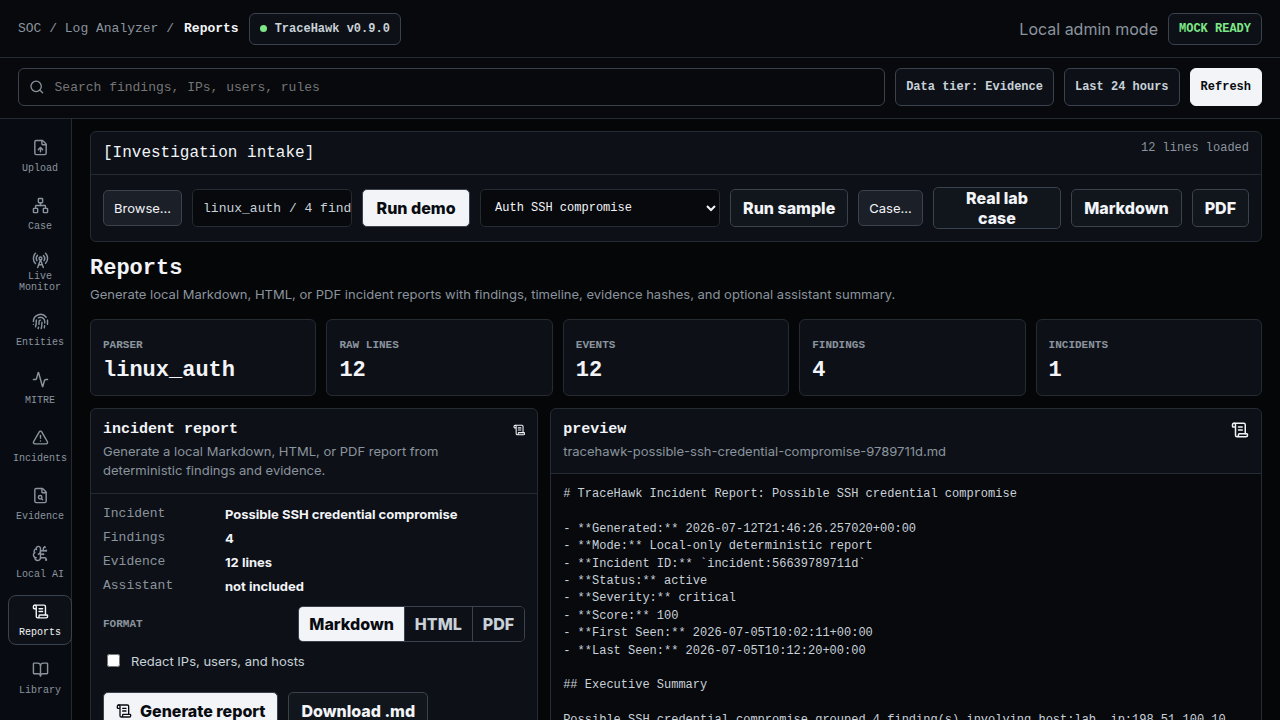Click the search magnifier icon
This screenshot has height=720, width=1280.
coord(37,87)
